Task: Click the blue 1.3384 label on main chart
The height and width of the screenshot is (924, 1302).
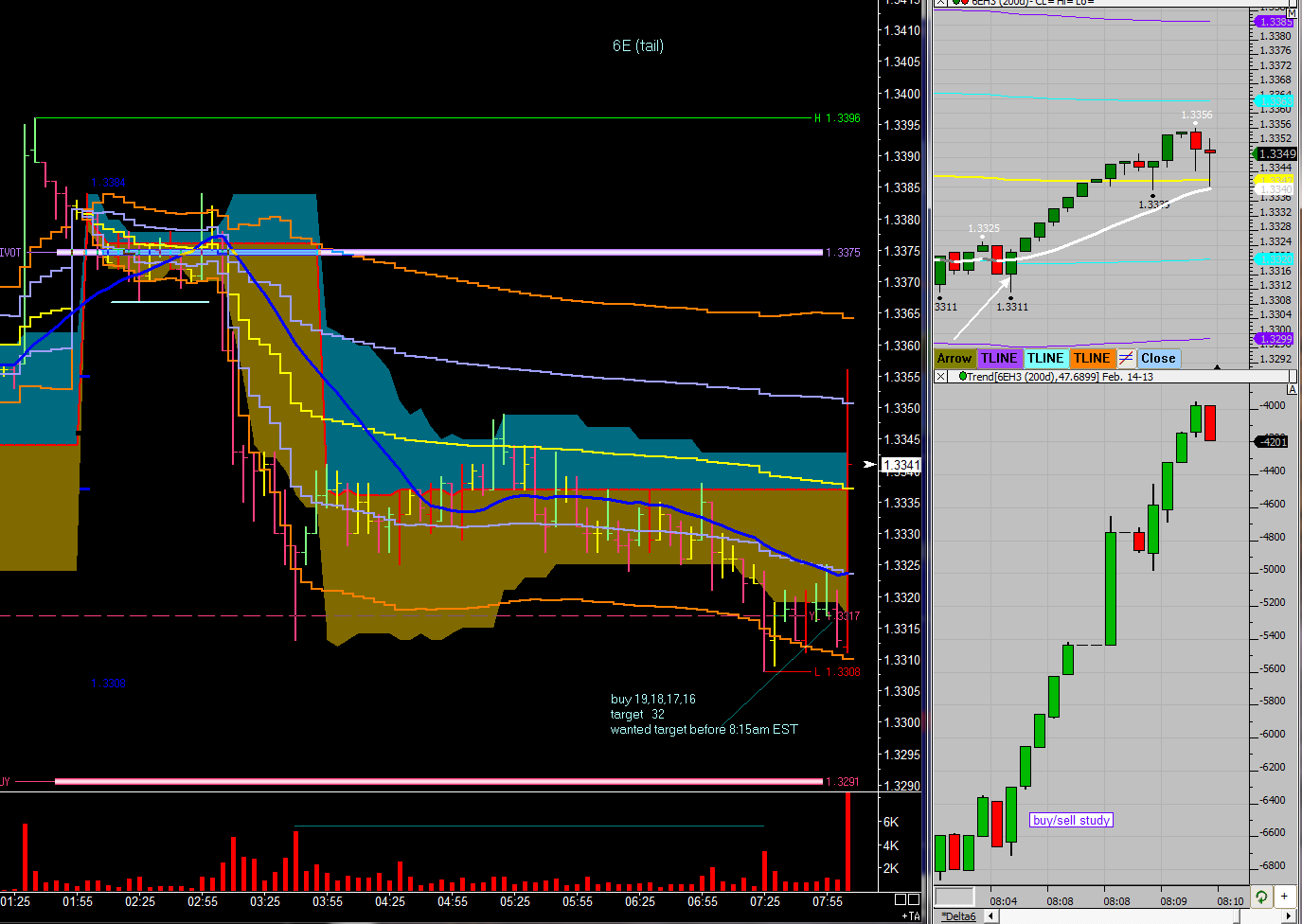Action: point(109,183)
